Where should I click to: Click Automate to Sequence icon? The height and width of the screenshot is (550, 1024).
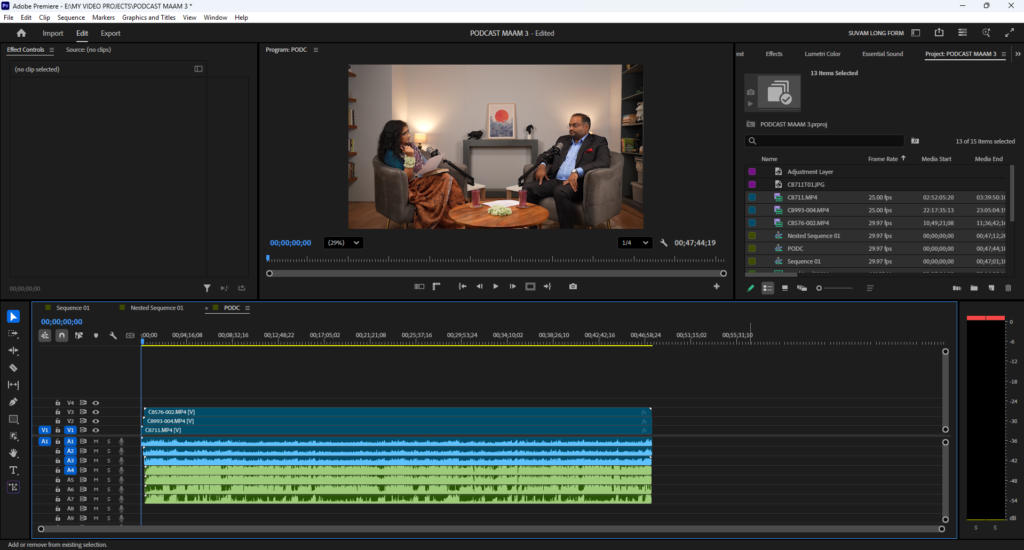(x=957, y=288)
